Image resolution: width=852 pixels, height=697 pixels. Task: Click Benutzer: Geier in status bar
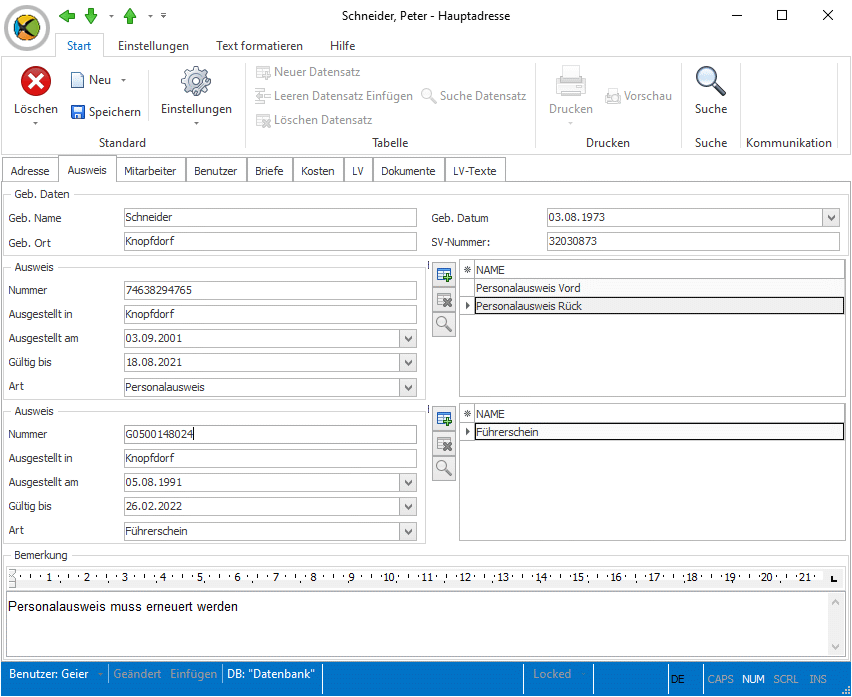(49, 674)
